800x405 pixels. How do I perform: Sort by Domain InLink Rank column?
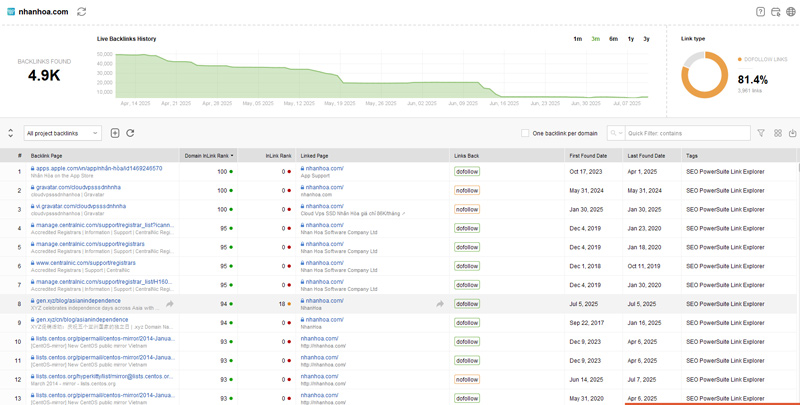click(x=208, y=156)
